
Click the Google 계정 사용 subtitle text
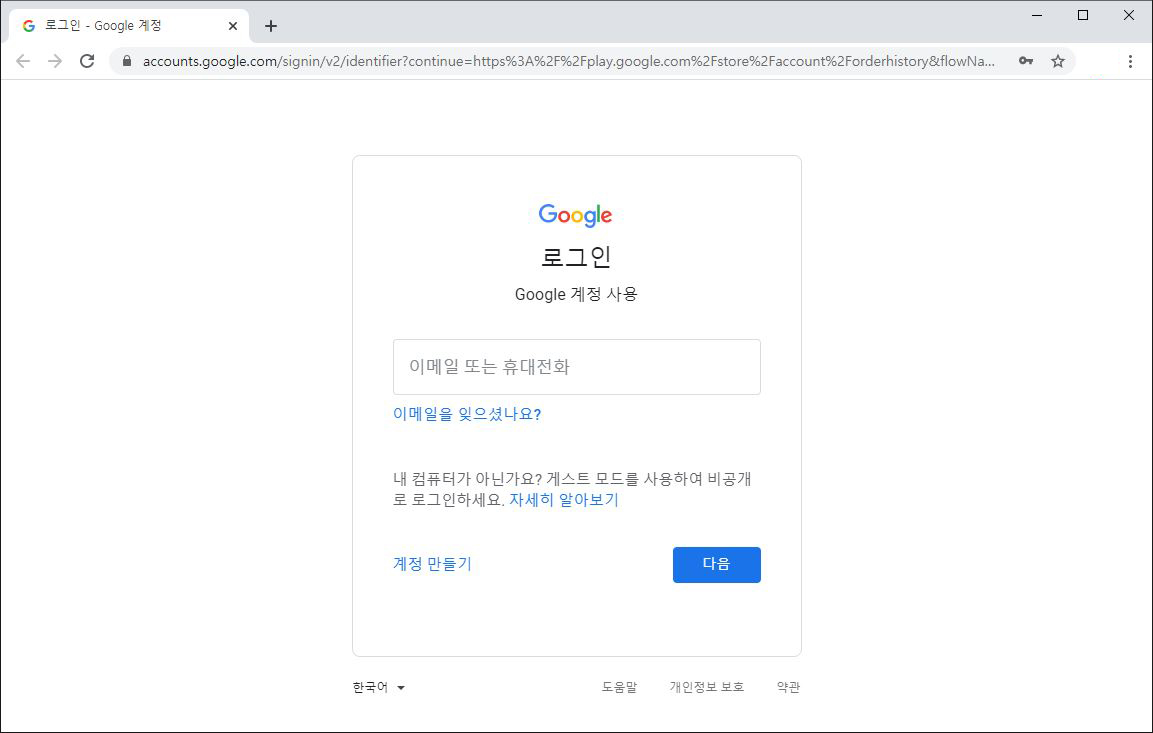point(576,294)
